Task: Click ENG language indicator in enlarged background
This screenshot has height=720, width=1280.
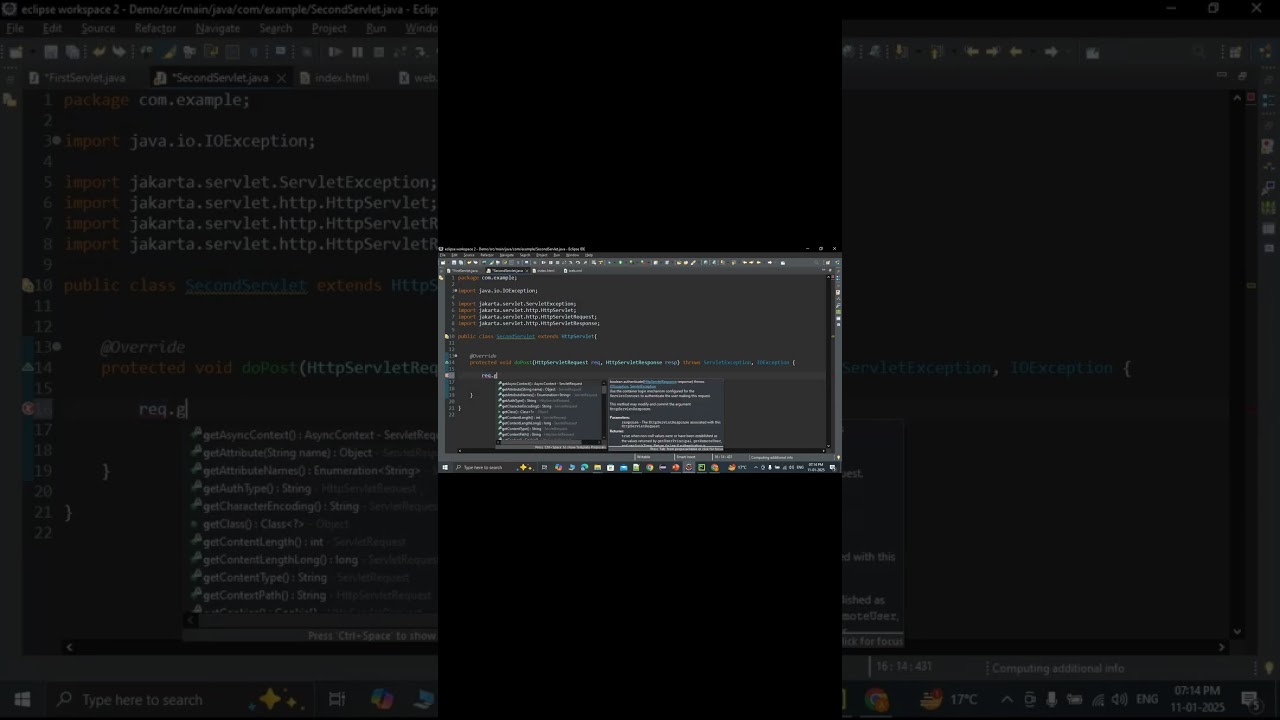Action: [x=1148, y=699]
